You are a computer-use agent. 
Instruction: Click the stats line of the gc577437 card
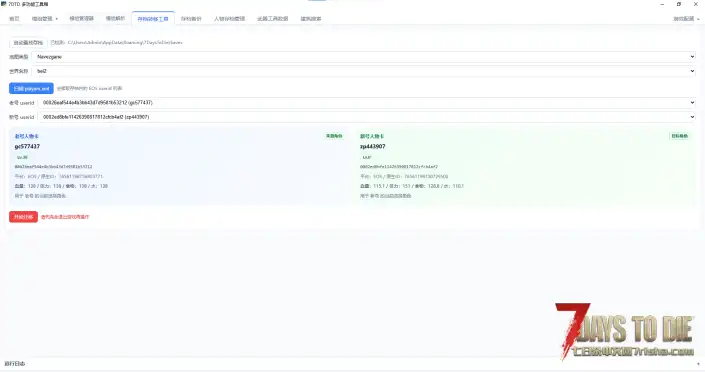(x=61, y=186)
